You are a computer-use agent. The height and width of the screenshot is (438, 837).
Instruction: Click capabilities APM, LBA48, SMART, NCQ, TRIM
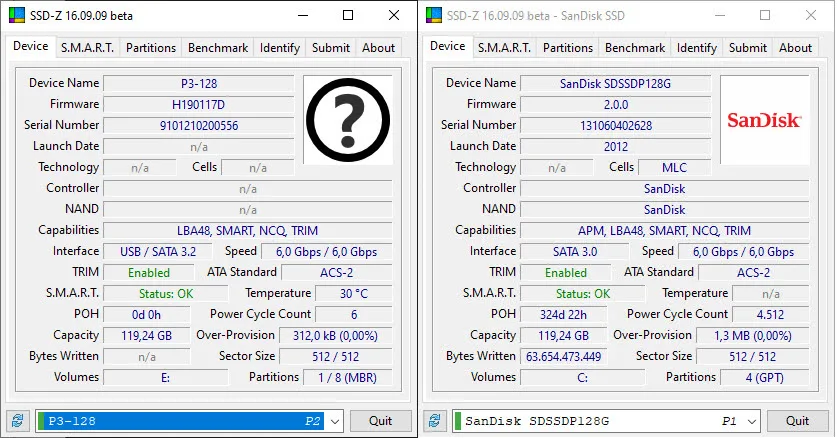coord(665,230)
